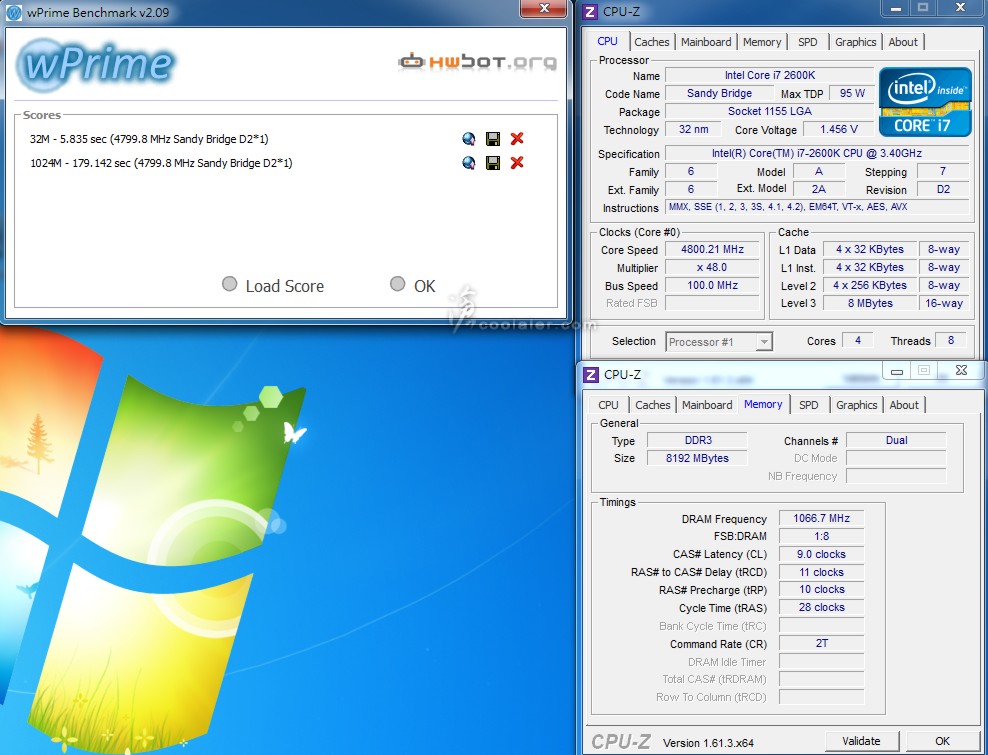
Task: Minimize the top CPU-Z window
Action: pyautogui.click(x=897, y=8)
